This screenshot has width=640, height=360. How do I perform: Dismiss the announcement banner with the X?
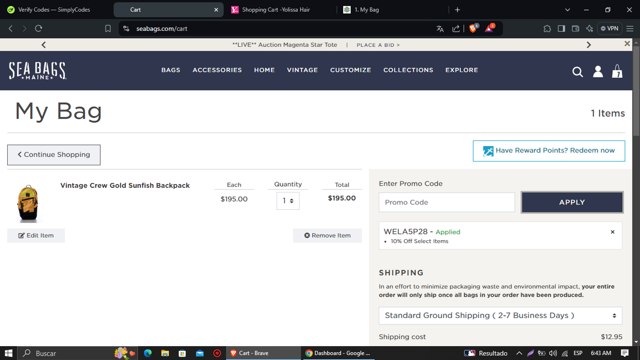[627, 44]
